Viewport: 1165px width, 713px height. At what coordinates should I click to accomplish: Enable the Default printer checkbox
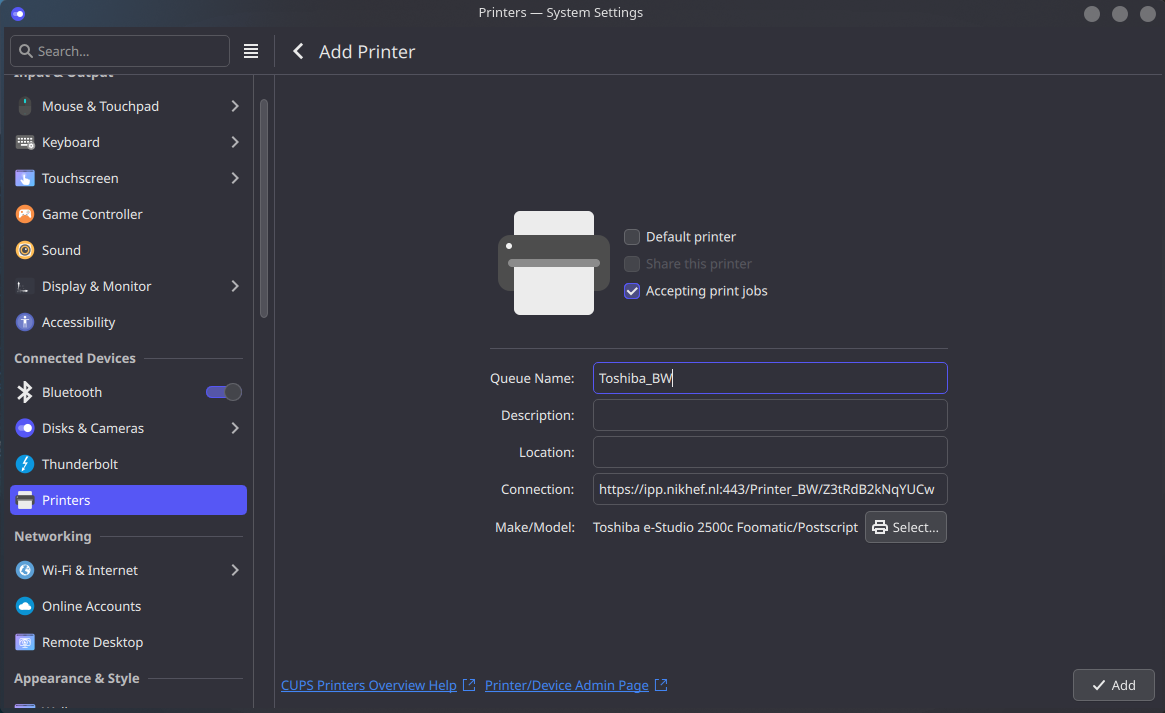(632, 237)
